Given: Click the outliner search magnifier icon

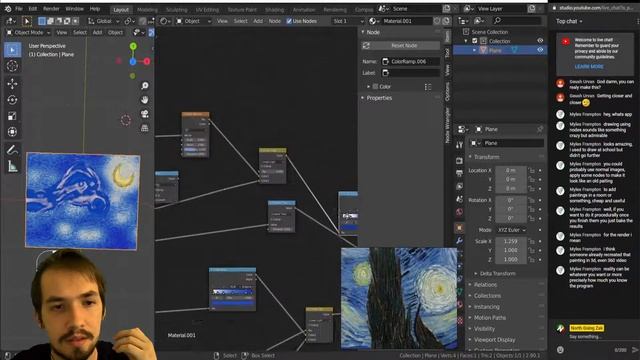Looking at the screenshot, I should [497, 20].
